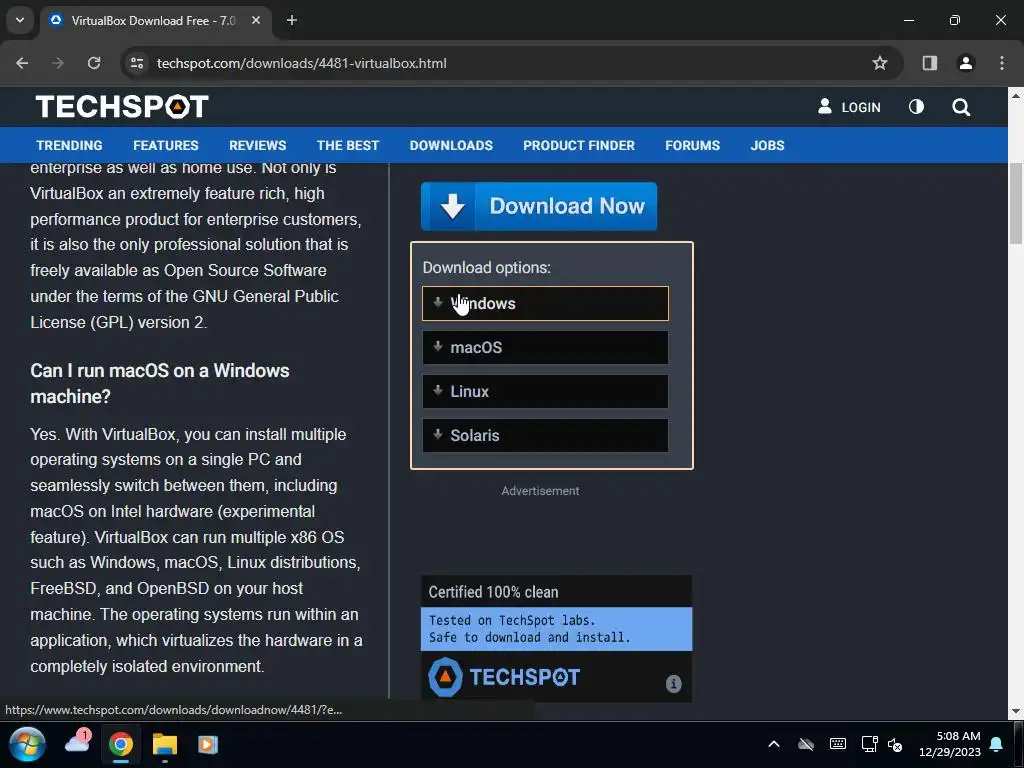Open the site information icon in address bar
The image size is (1024, 768).
137,63
